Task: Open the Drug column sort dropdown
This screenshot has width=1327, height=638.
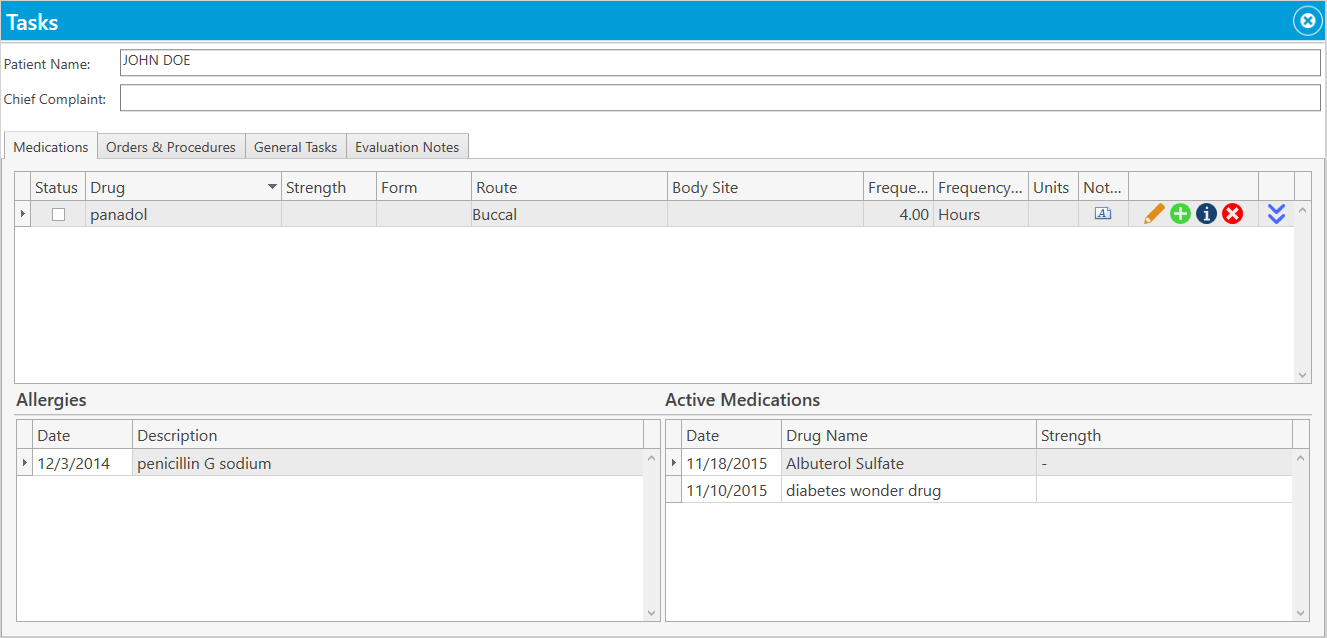Action: point(271,186)
